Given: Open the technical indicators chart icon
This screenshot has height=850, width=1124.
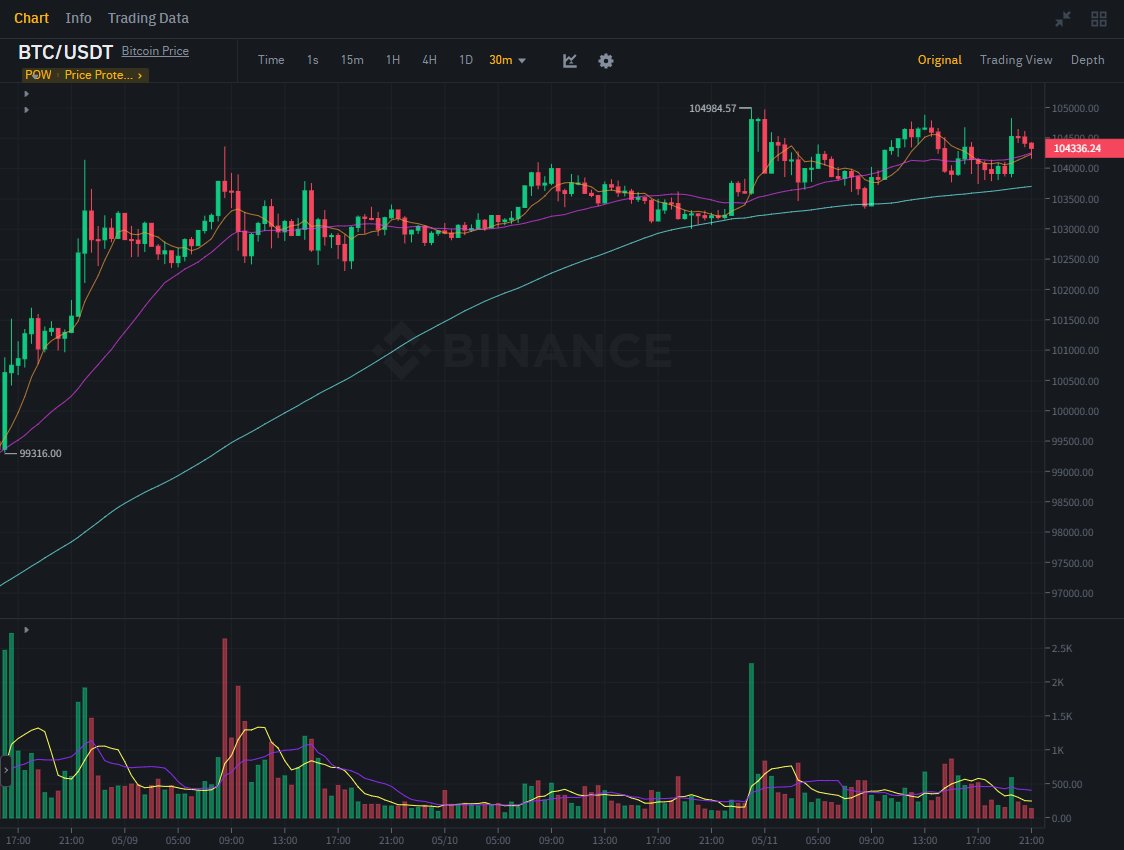Looking at the screenshot, I should coord(570,61).
